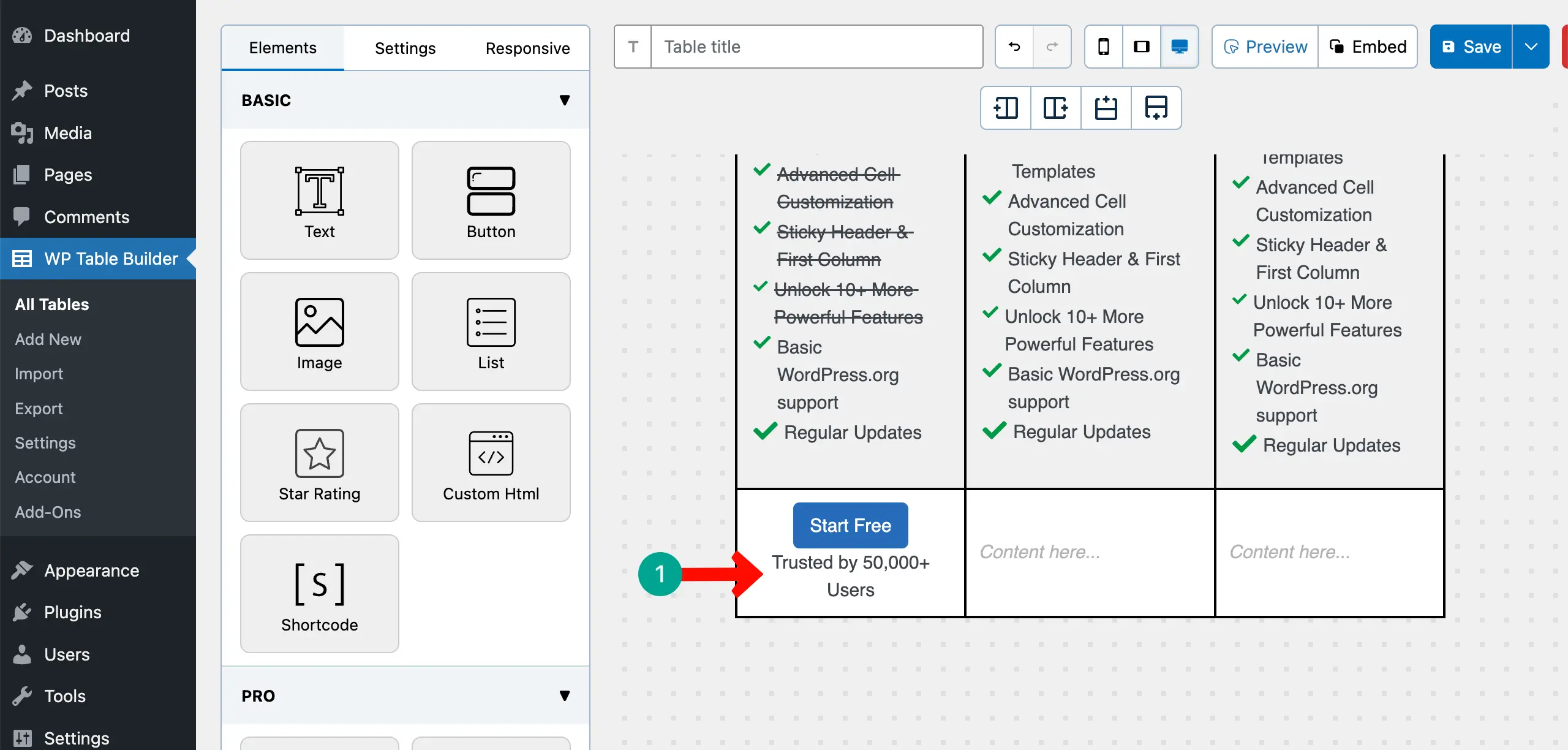Image resolution: width=1568 pixels, height=750 pixels.
Task: Enable desktop preview mode
Action: click(1180, 47)
